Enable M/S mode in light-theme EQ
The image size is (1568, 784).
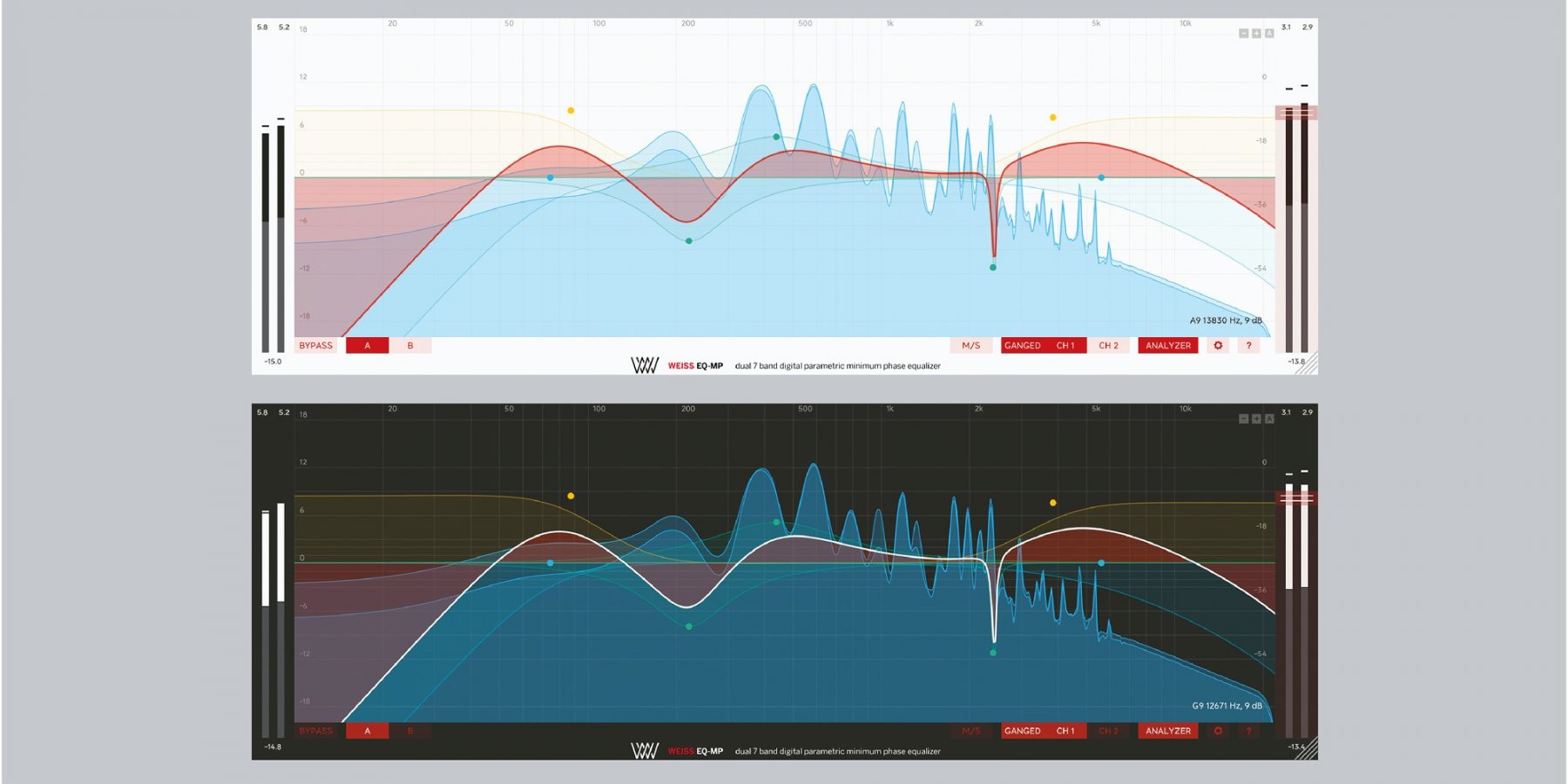[x=970, y=346]
